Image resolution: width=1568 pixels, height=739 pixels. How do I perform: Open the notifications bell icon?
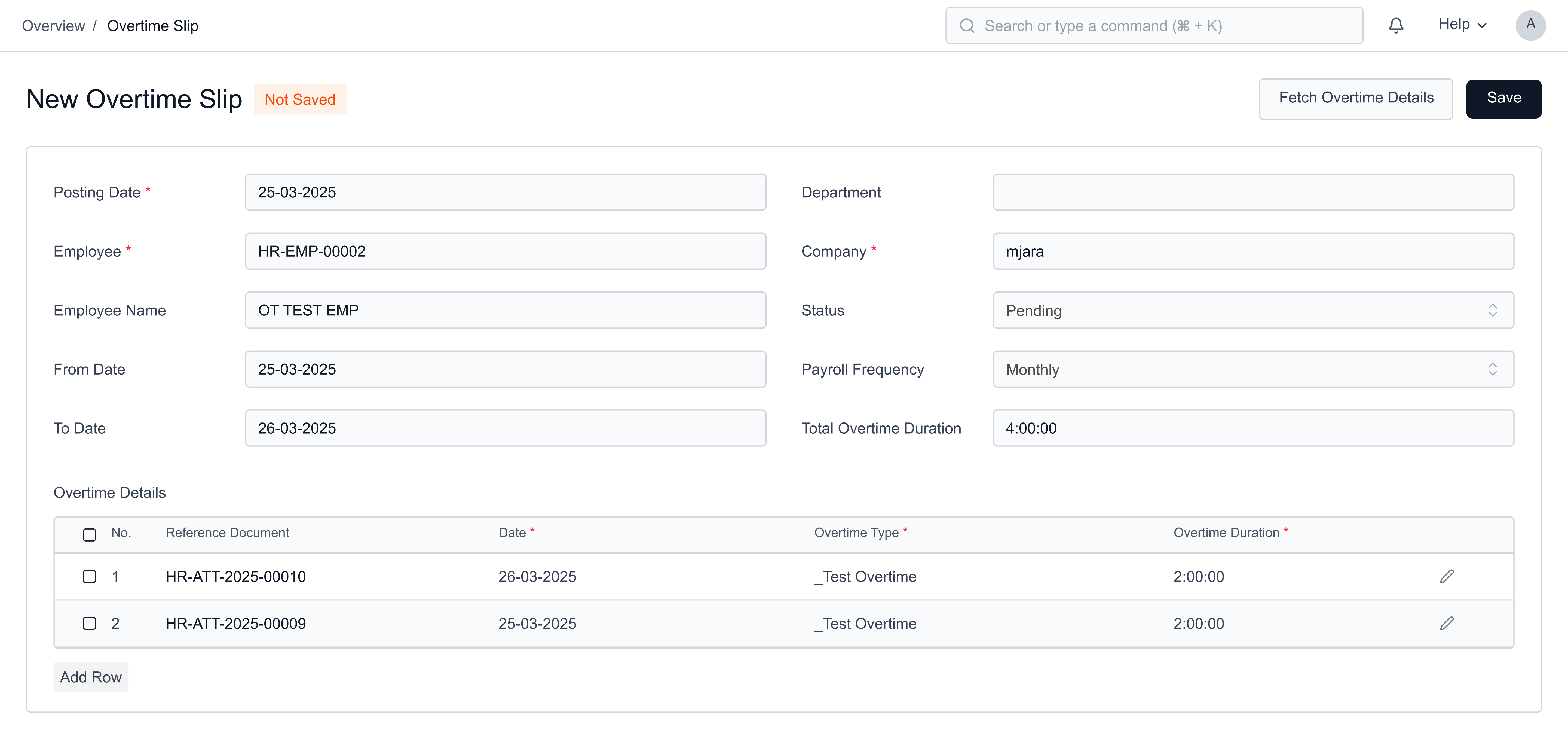pos(1396,26)
